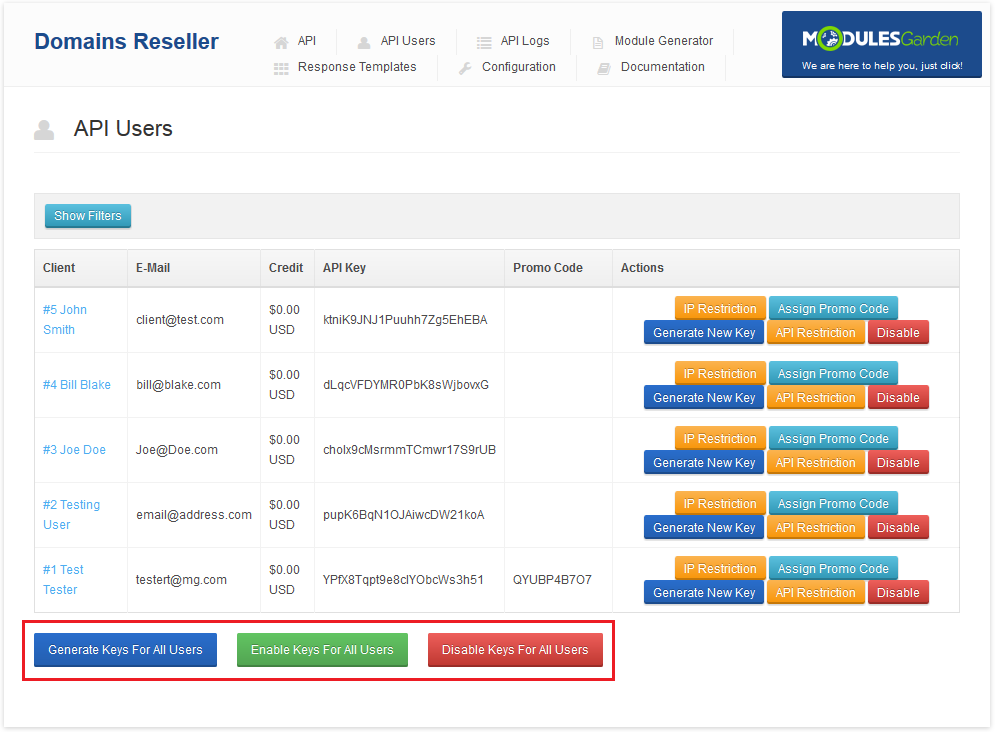Navigate to Response Templates
Screen dimensions: 996x732
[357, 67]
